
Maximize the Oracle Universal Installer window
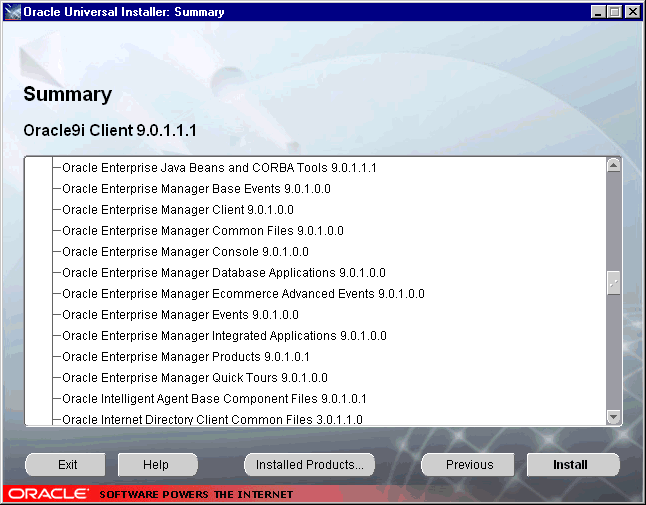coord(614,12)
